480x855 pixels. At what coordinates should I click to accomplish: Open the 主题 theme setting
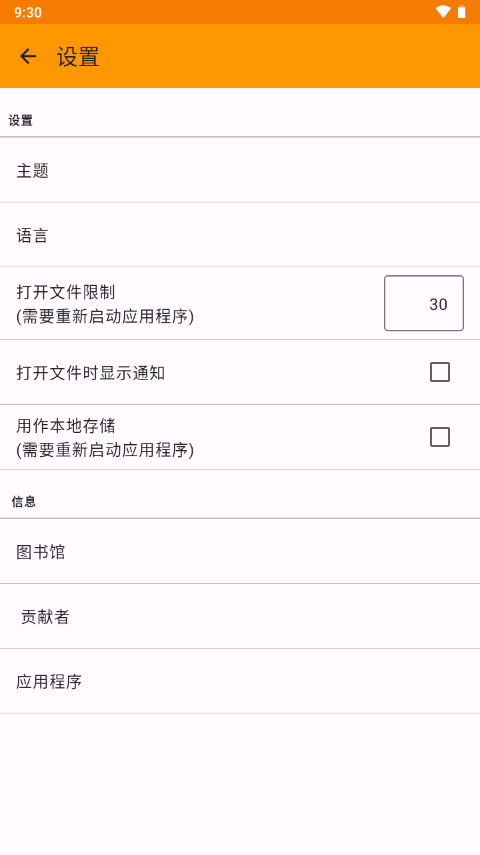pyautogui.click(x=240, y=170)
